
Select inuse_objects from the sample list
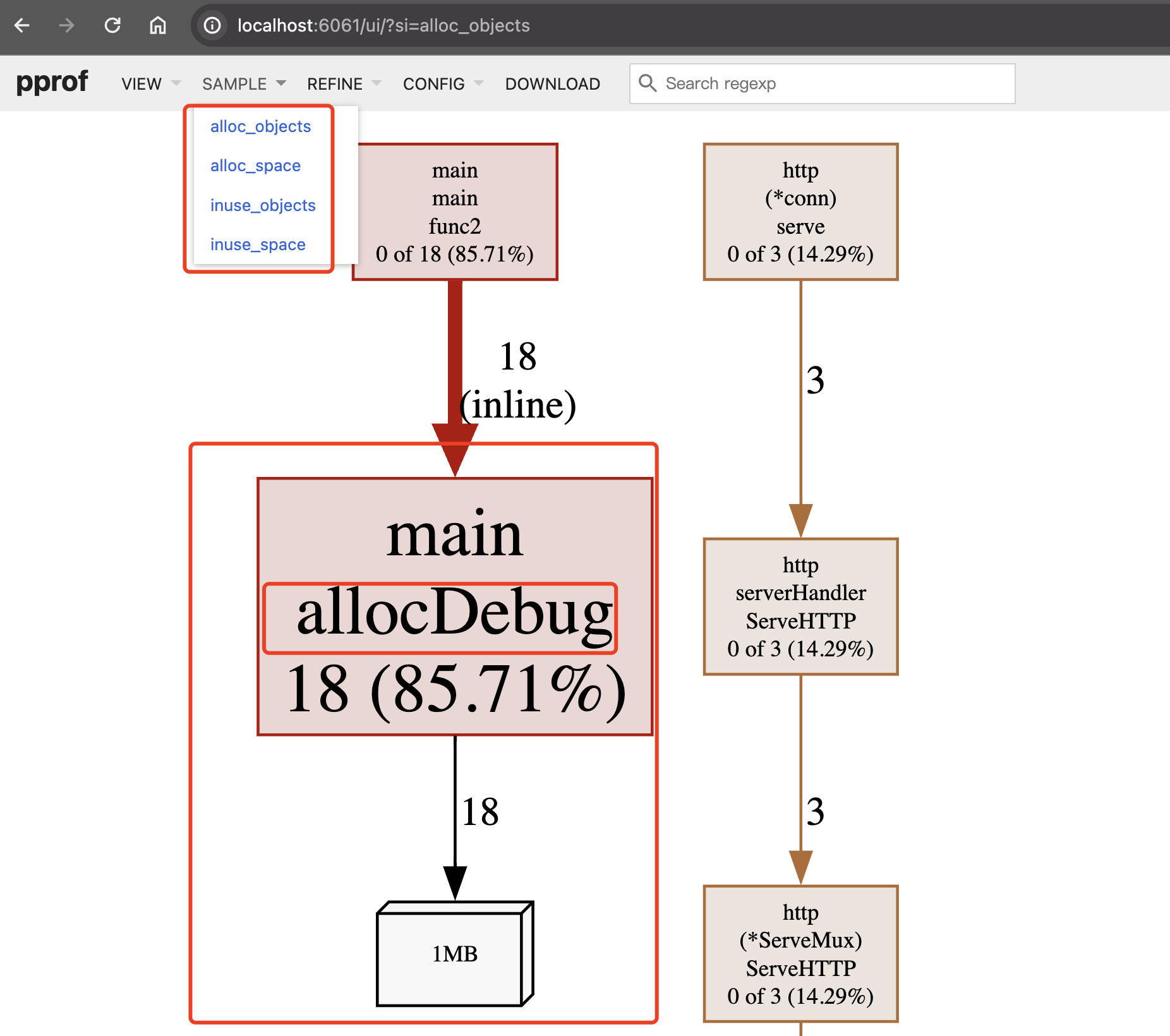263,205
